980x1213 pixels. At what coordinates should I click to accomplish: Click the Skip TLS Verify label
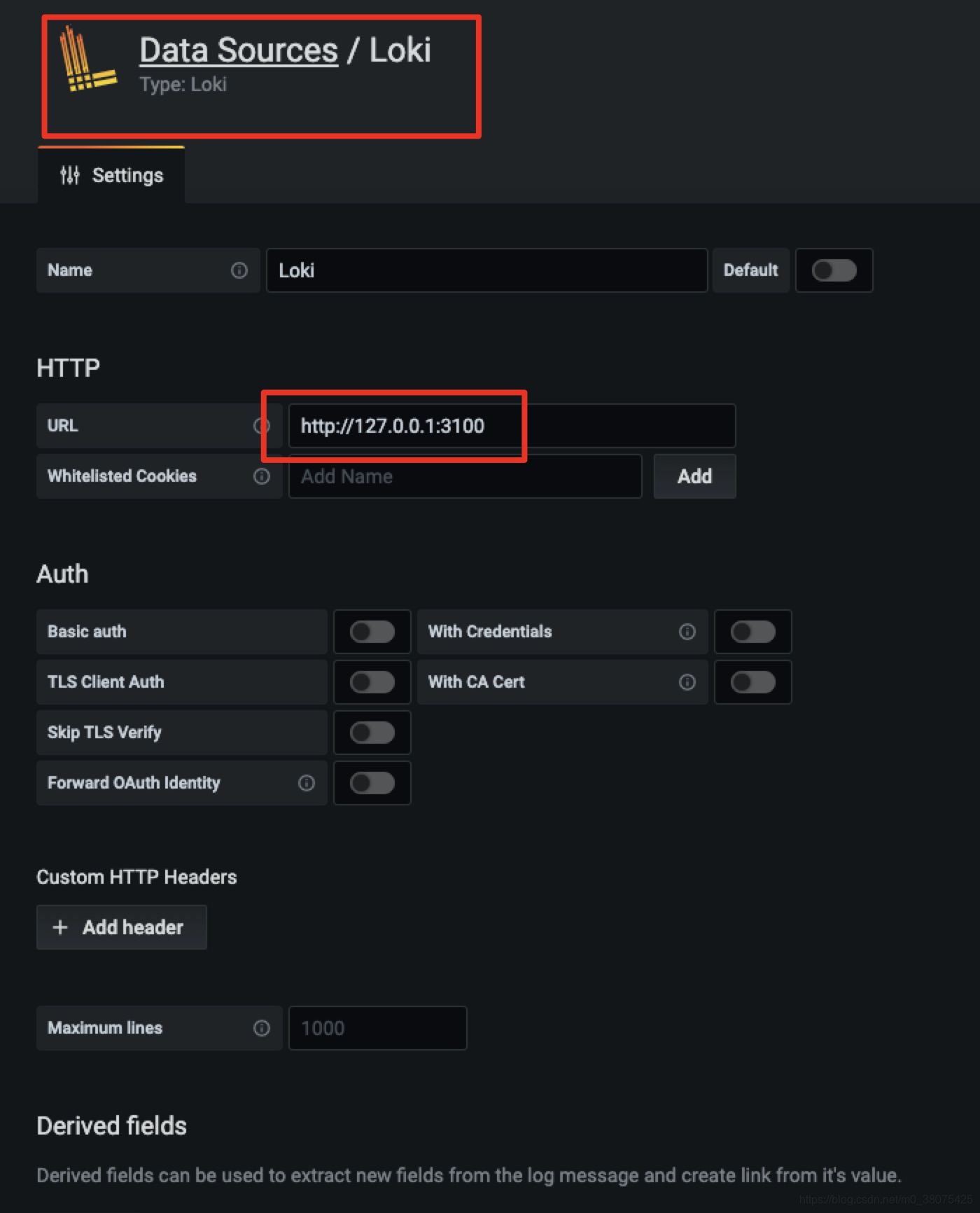(104, 733)
